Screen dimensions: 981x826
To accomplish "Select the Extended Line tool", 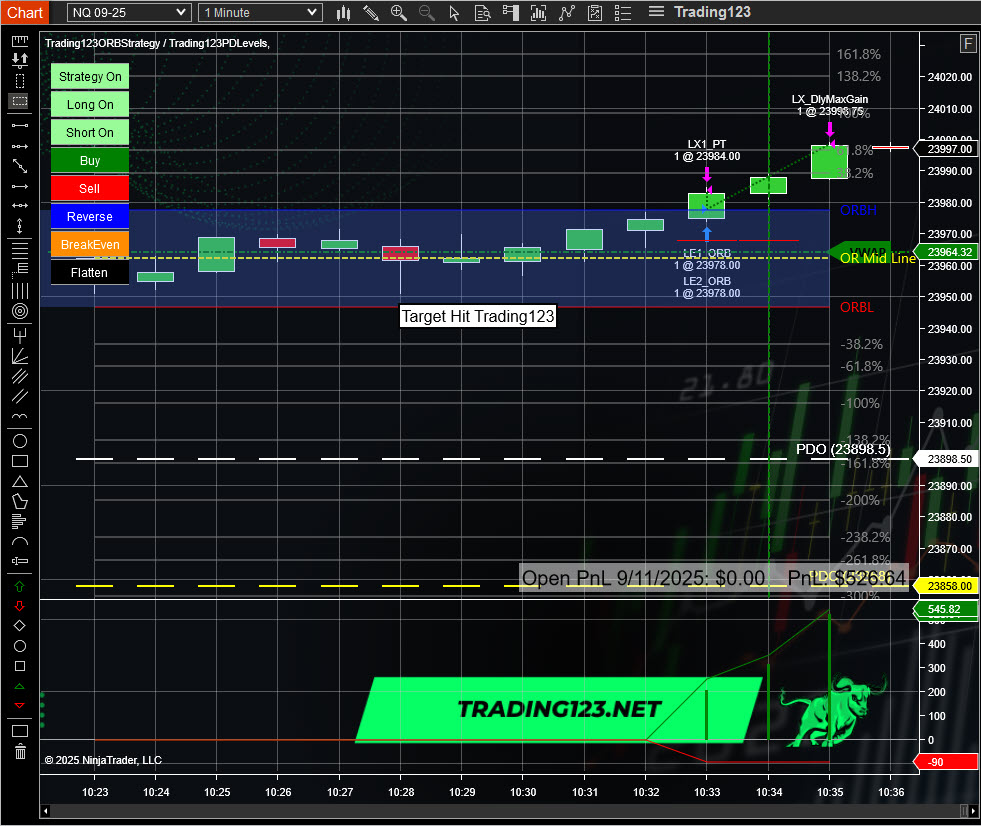I will (19, 166).
